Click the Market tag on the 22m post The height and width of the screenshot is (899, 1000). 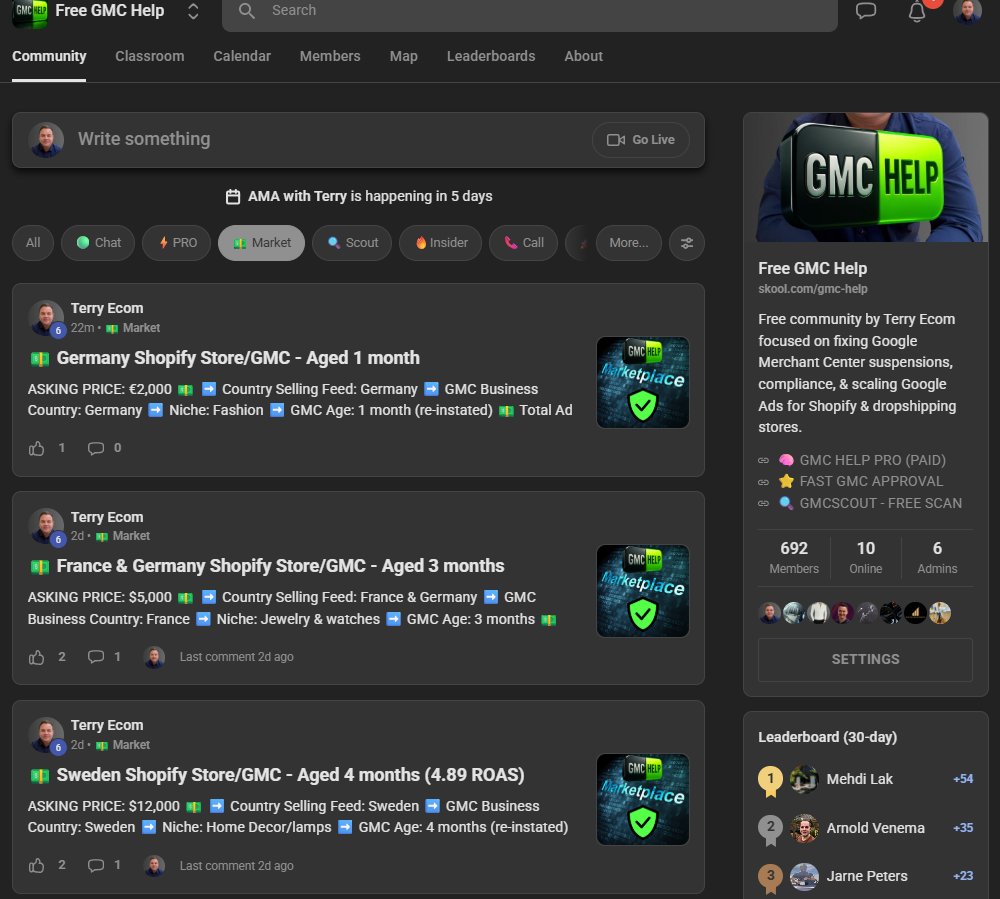133,328
